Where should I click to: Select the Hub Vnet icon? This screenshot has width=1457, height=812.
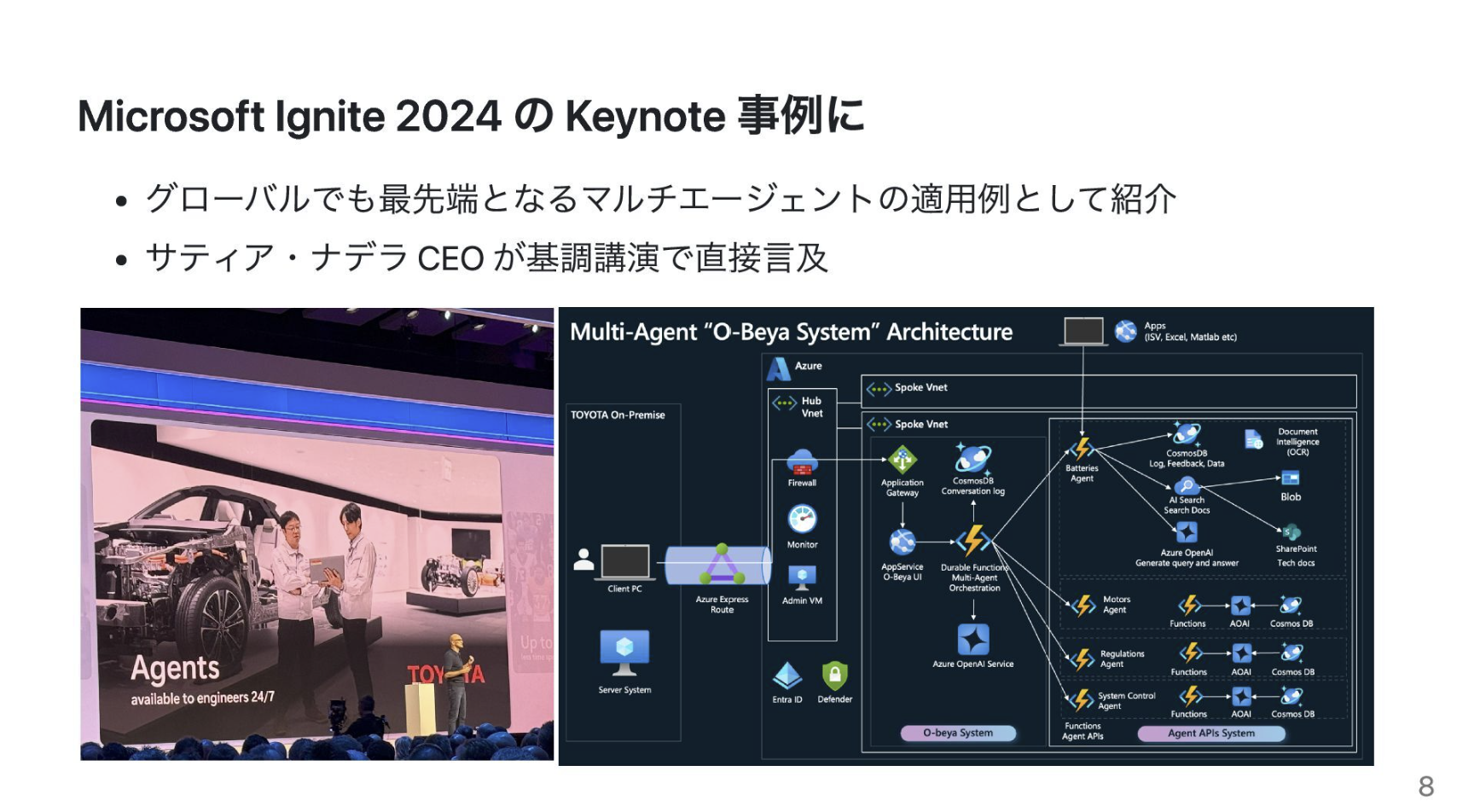pyautogui.click(x=784, y=403)
